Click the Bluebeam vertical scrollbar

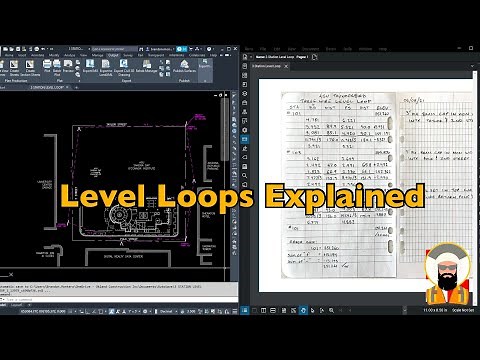tap(475, 187)
